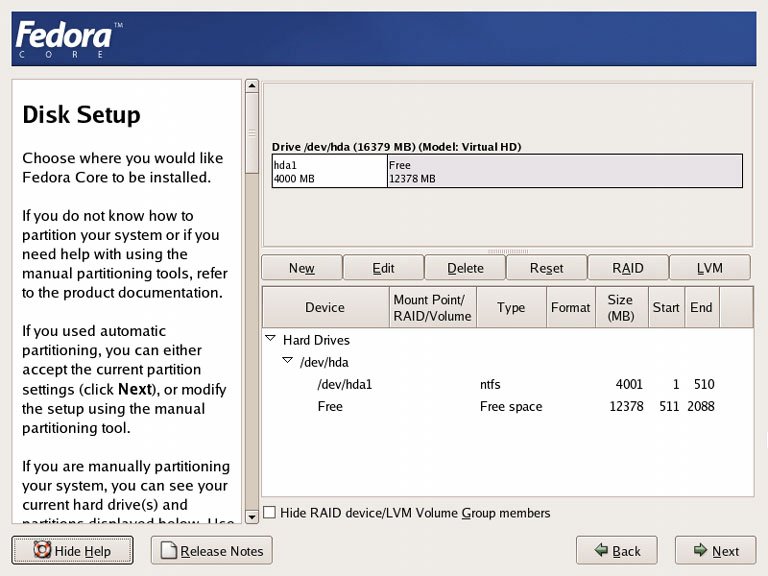Click the Fedora Core logo
768x576 pixels.
[x=64, y=38]
